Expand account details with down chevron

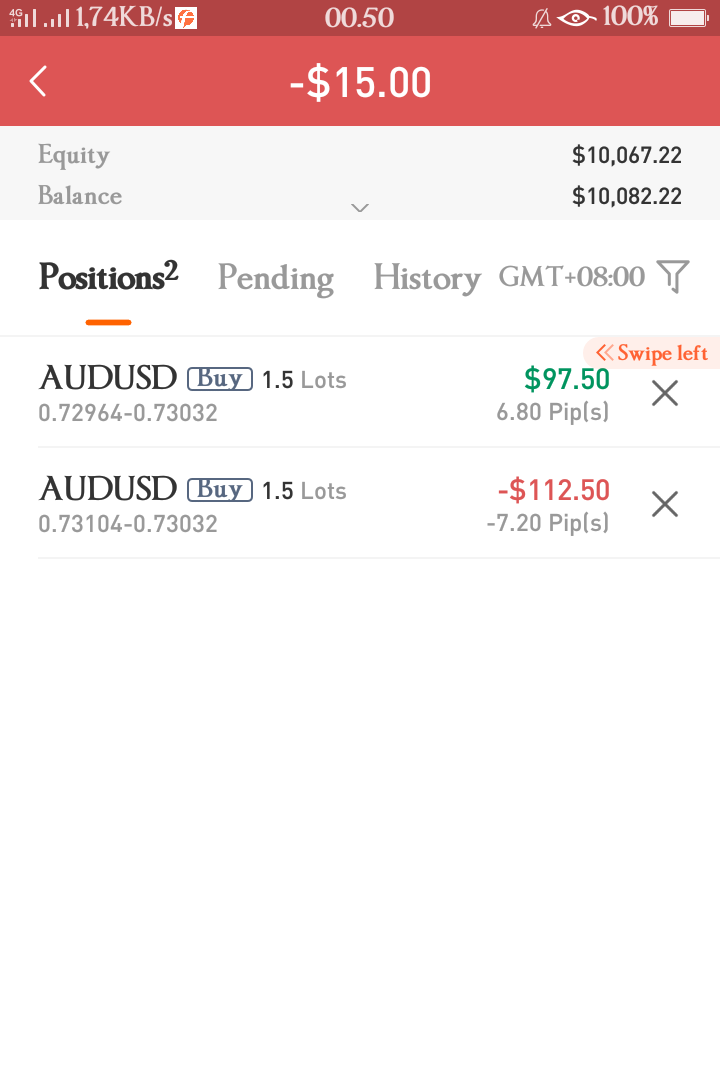tap(360, 208)
